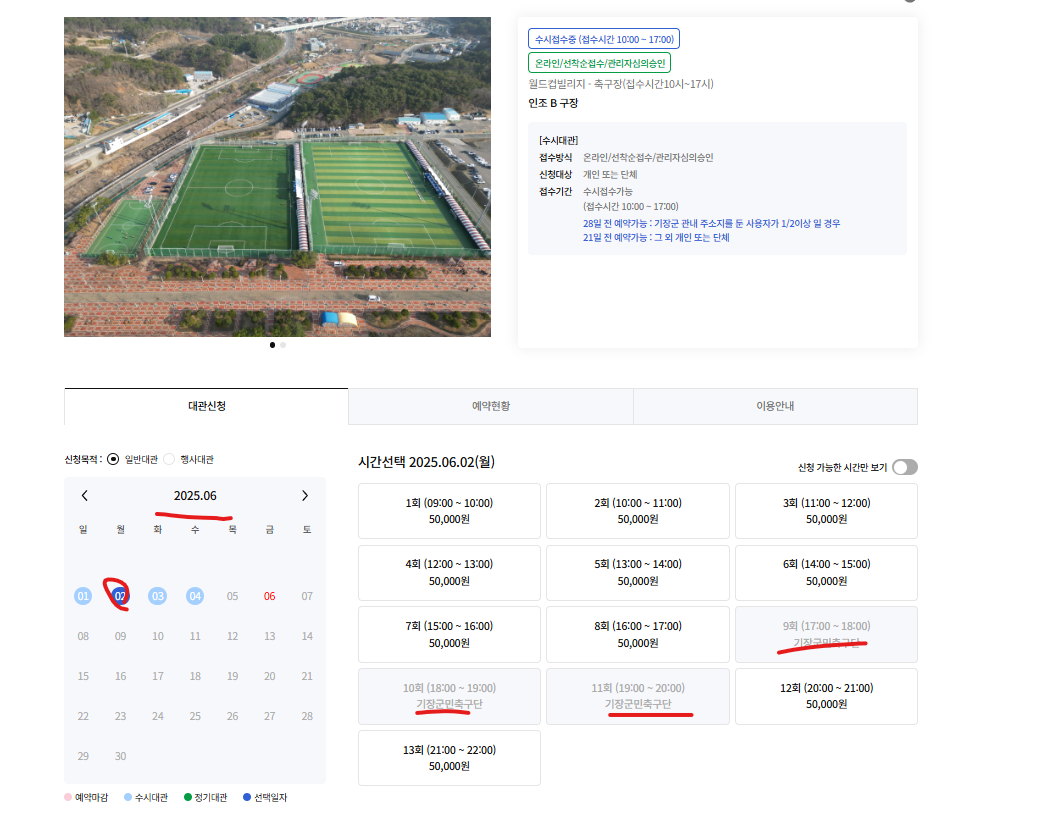The height and width of the screenshot is (816, 1051).
Task: Click reserved slot 11회 (19:00 ~ 20:00)
Action: (638, 696)
